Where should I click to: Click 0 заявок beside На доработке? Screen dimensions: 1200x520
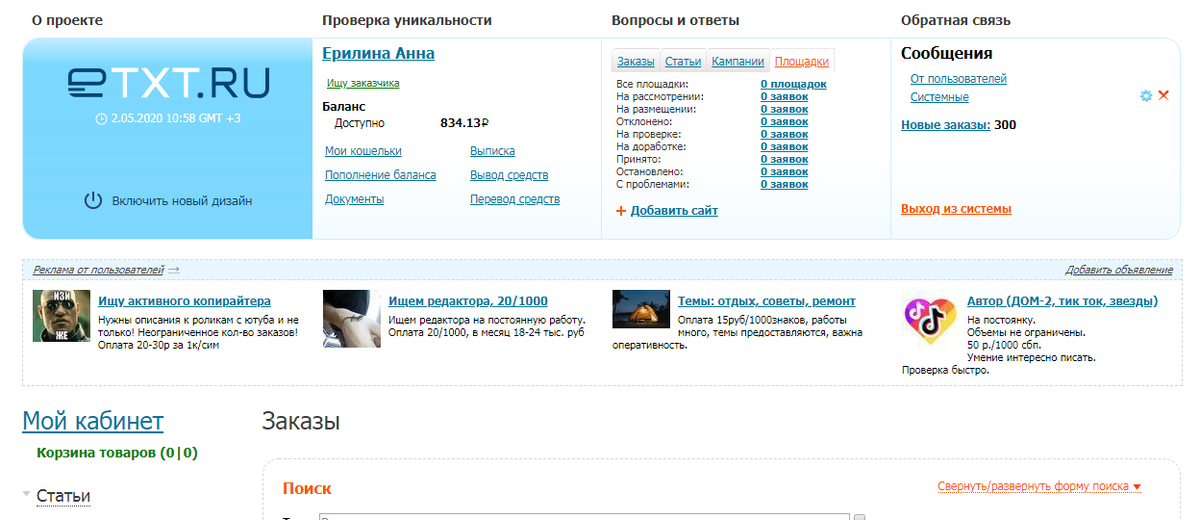[784, 147]
